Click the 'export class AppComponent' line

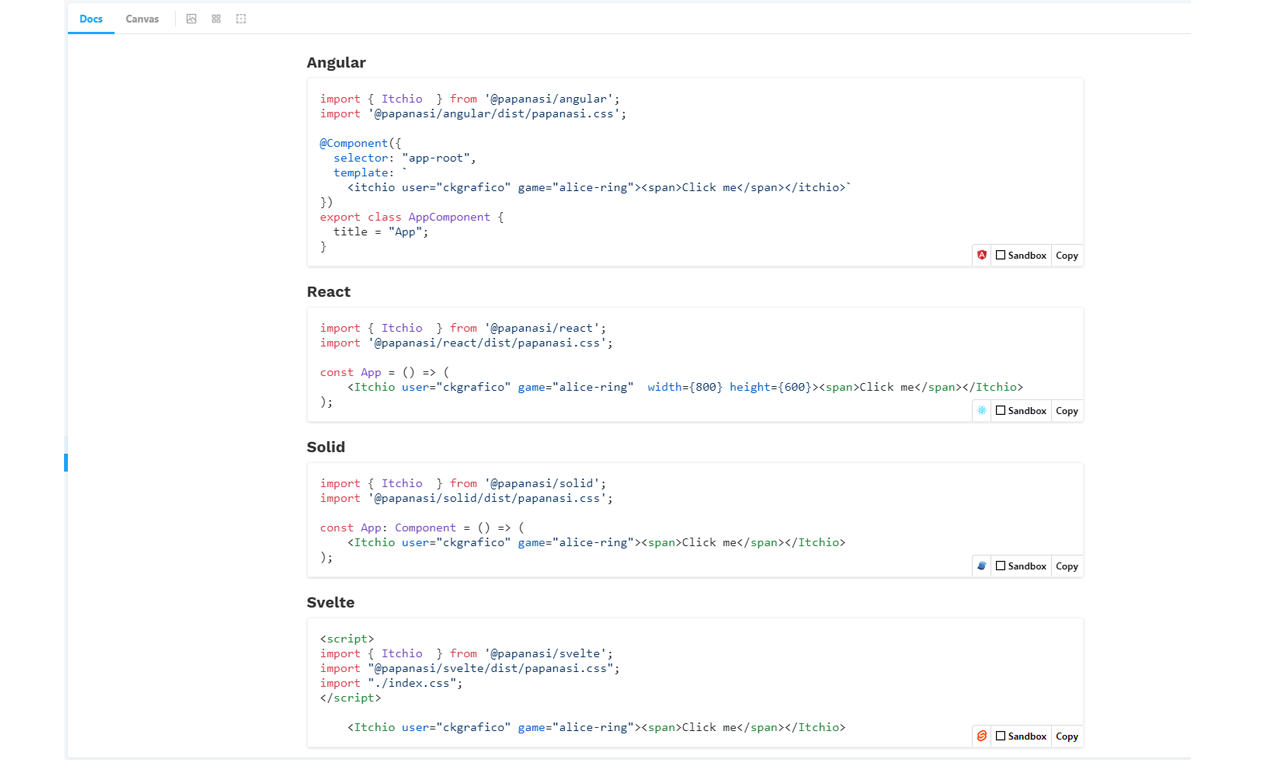pos(412,217)
